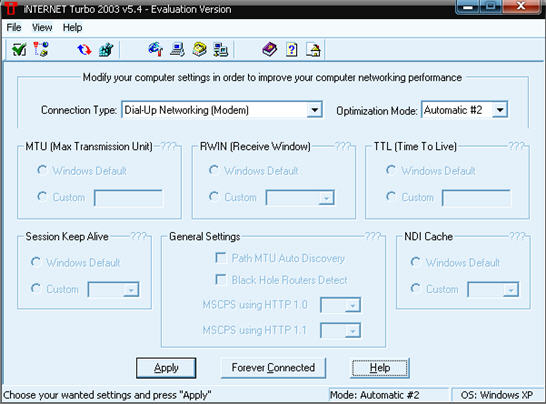Click the single computer toolbar icon
This screenshot has width=546, height=404.
tap(177, 49)
